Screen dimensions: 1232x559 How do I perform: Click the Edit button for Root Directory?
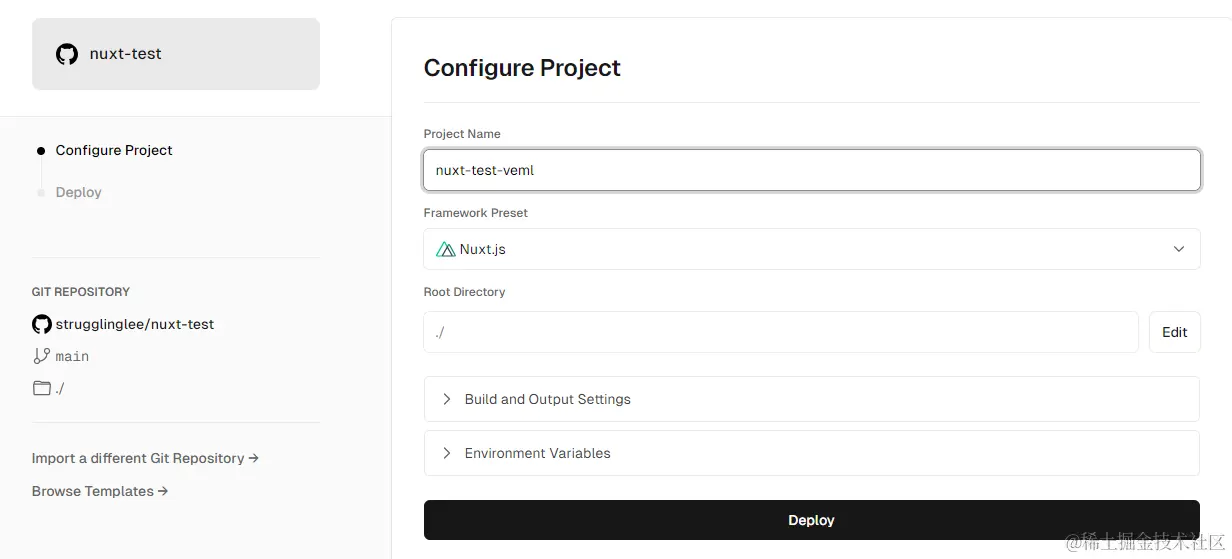click(1174, 332)
